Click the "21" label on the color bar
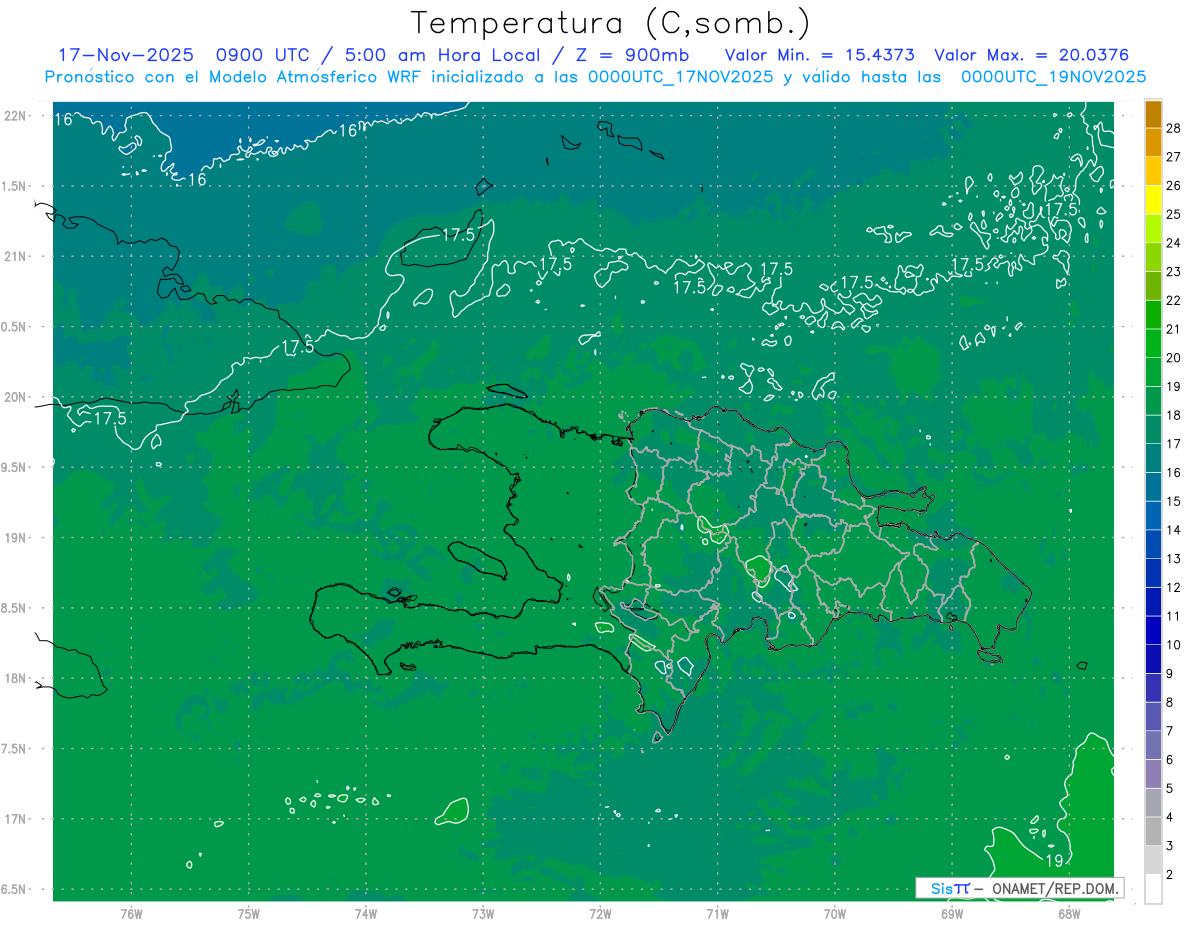Viewport: 1200px width, 927px height. point(1174,329)
